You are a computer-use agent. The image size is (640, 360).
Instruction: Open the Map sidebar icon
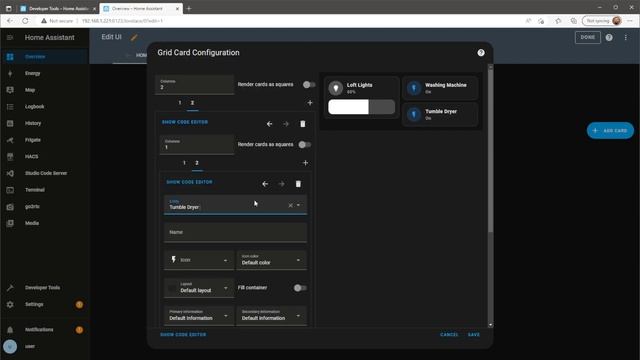[x=10, y=90]
